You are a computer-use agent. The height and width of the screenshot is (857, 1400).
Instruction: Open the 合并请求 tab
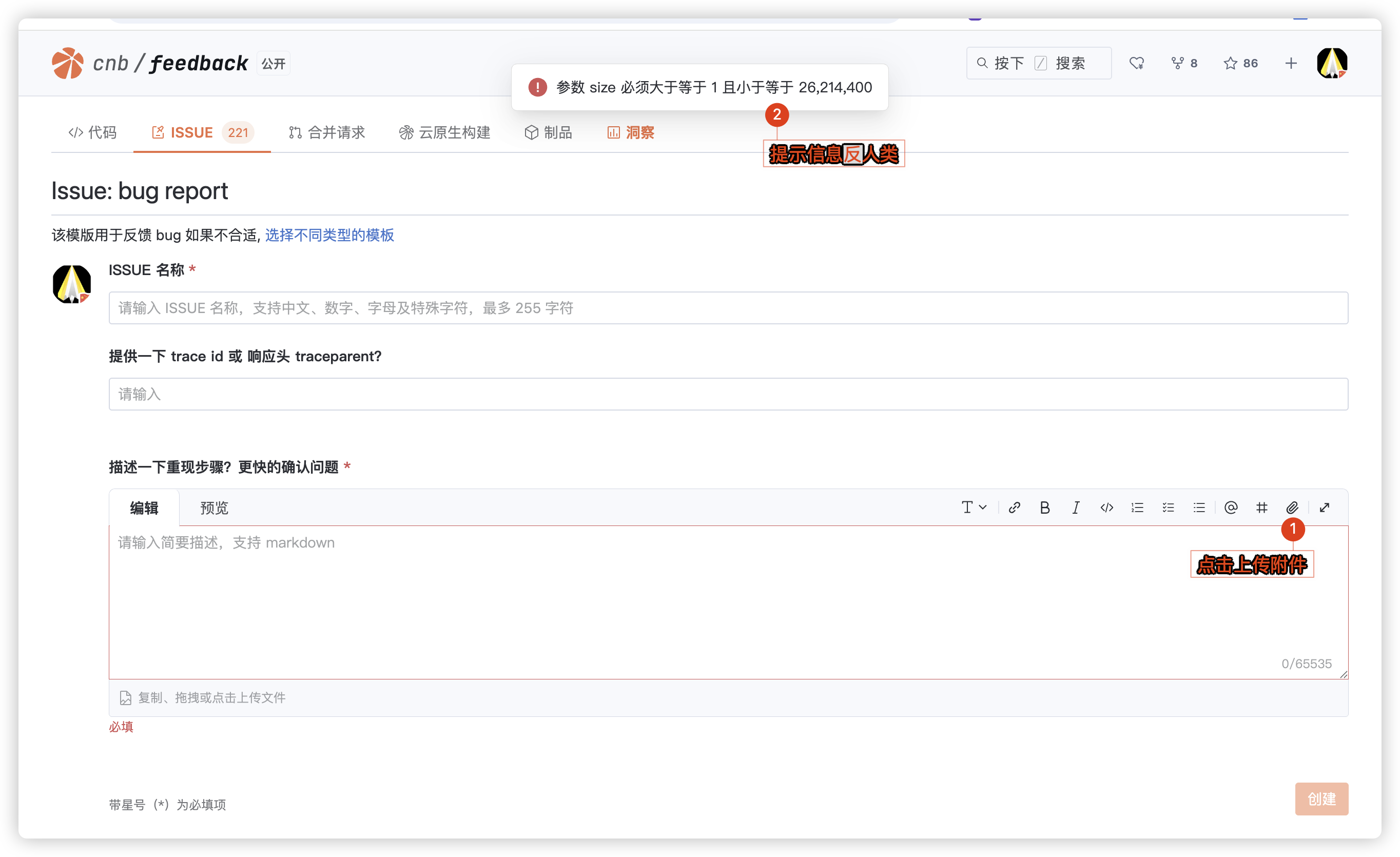tap(327, 132)
